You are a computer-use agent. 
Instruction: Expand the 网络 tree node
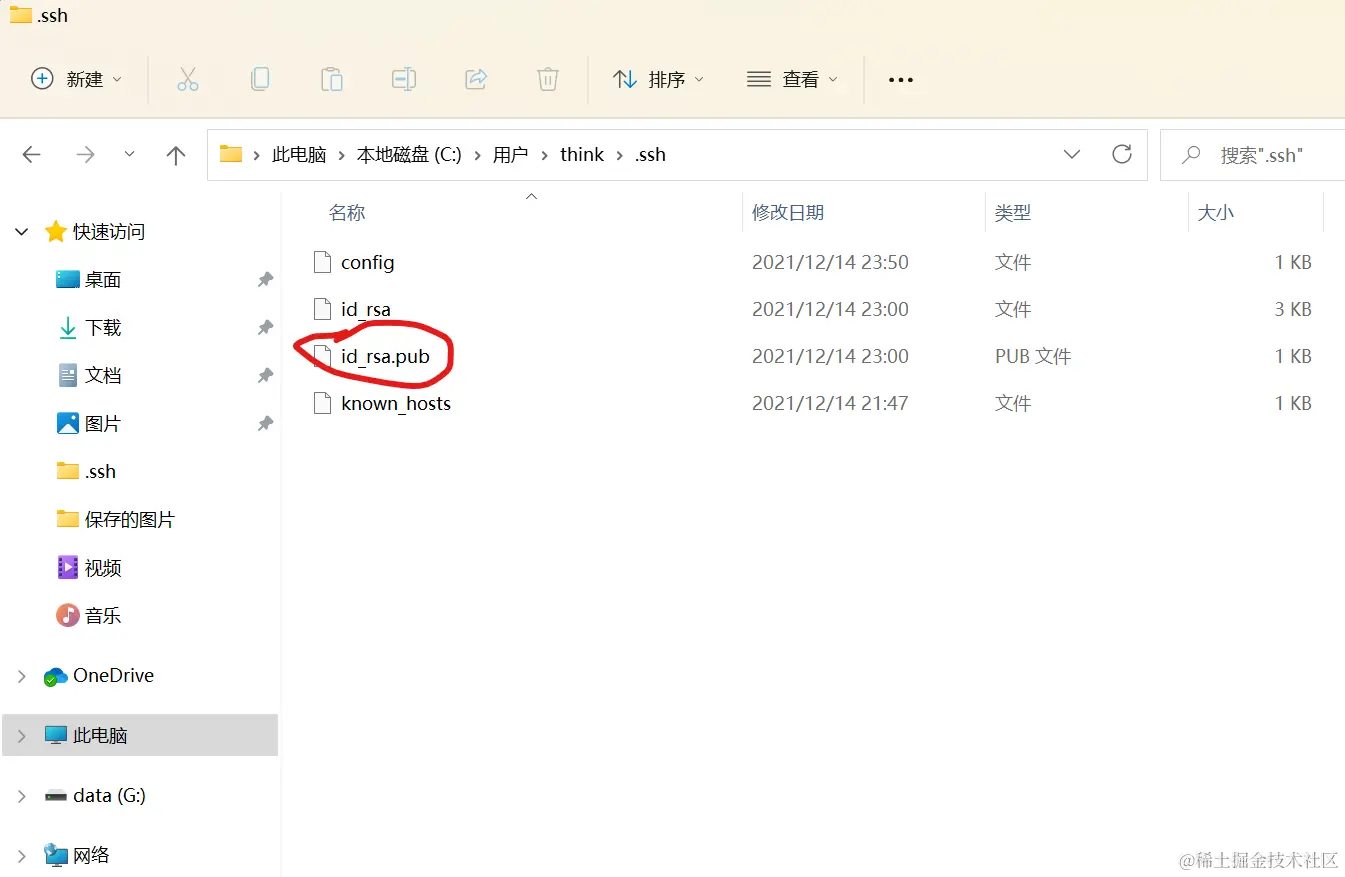(21, 855)
